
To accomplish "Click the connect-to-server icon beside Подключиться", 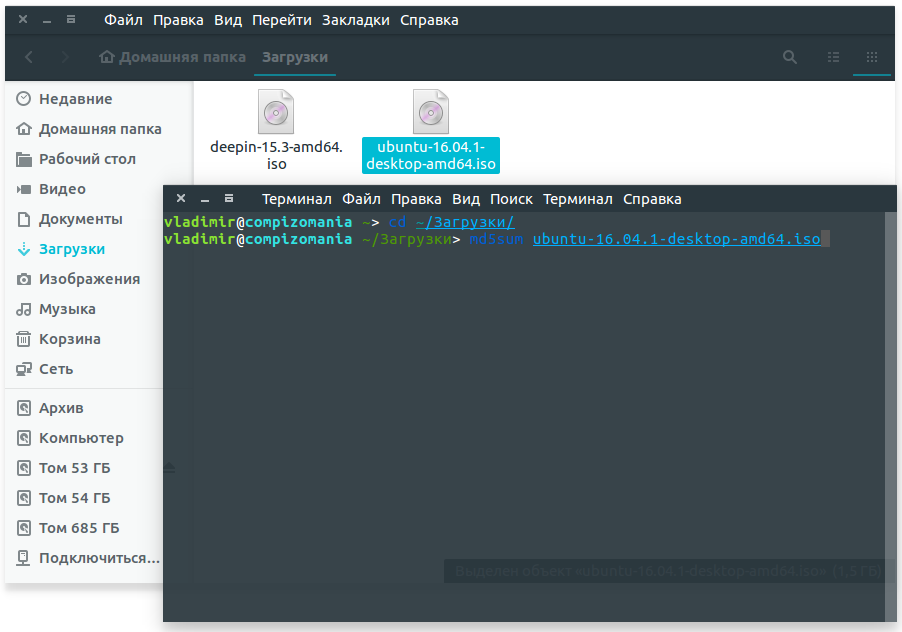I will coord(24,558).
